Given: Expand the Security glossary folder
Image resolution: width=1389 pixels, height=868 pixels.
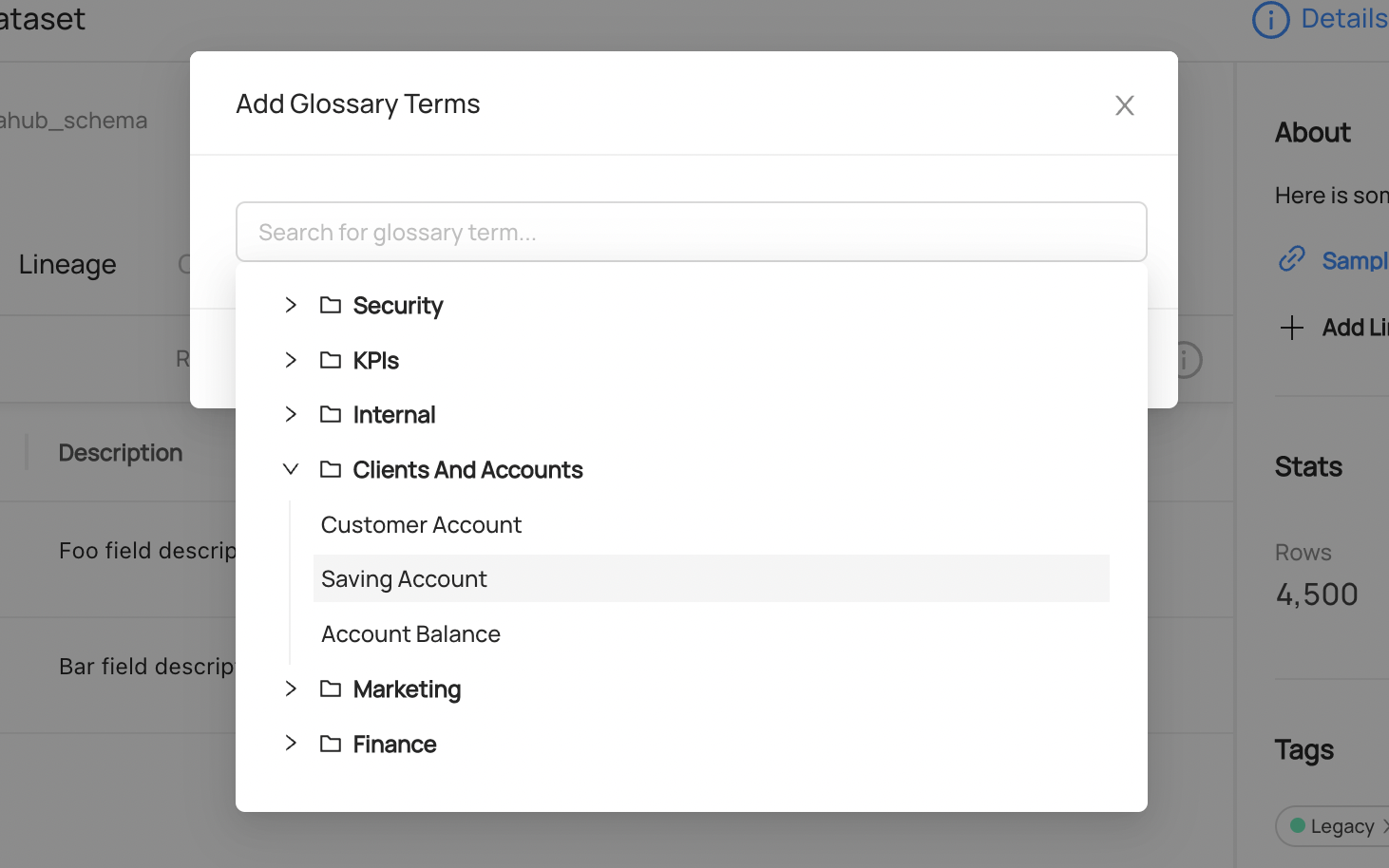Looking at the screenshot, I should coord(291,305).
